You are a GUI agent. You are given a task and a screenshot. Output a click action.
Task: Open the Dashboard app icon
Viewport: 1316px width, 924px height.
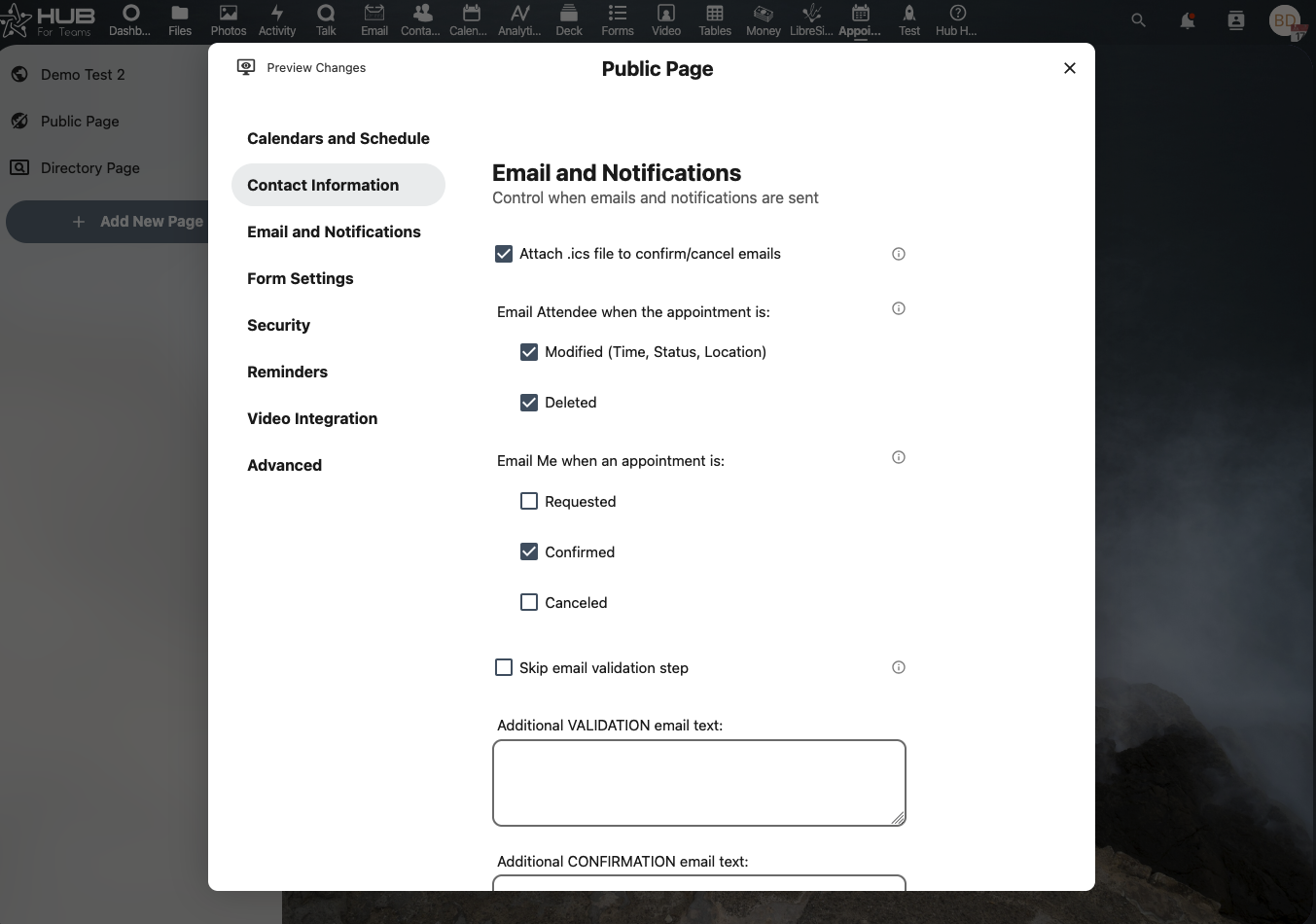point(130,19)
